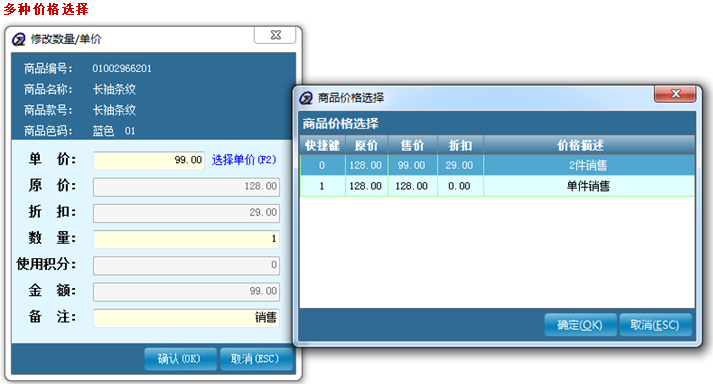Click the 商品色码 value 蓝色 01
Image resolution: width=713 pixels, height=384 pixels.
pyautogui.click(x=114, y=131)
